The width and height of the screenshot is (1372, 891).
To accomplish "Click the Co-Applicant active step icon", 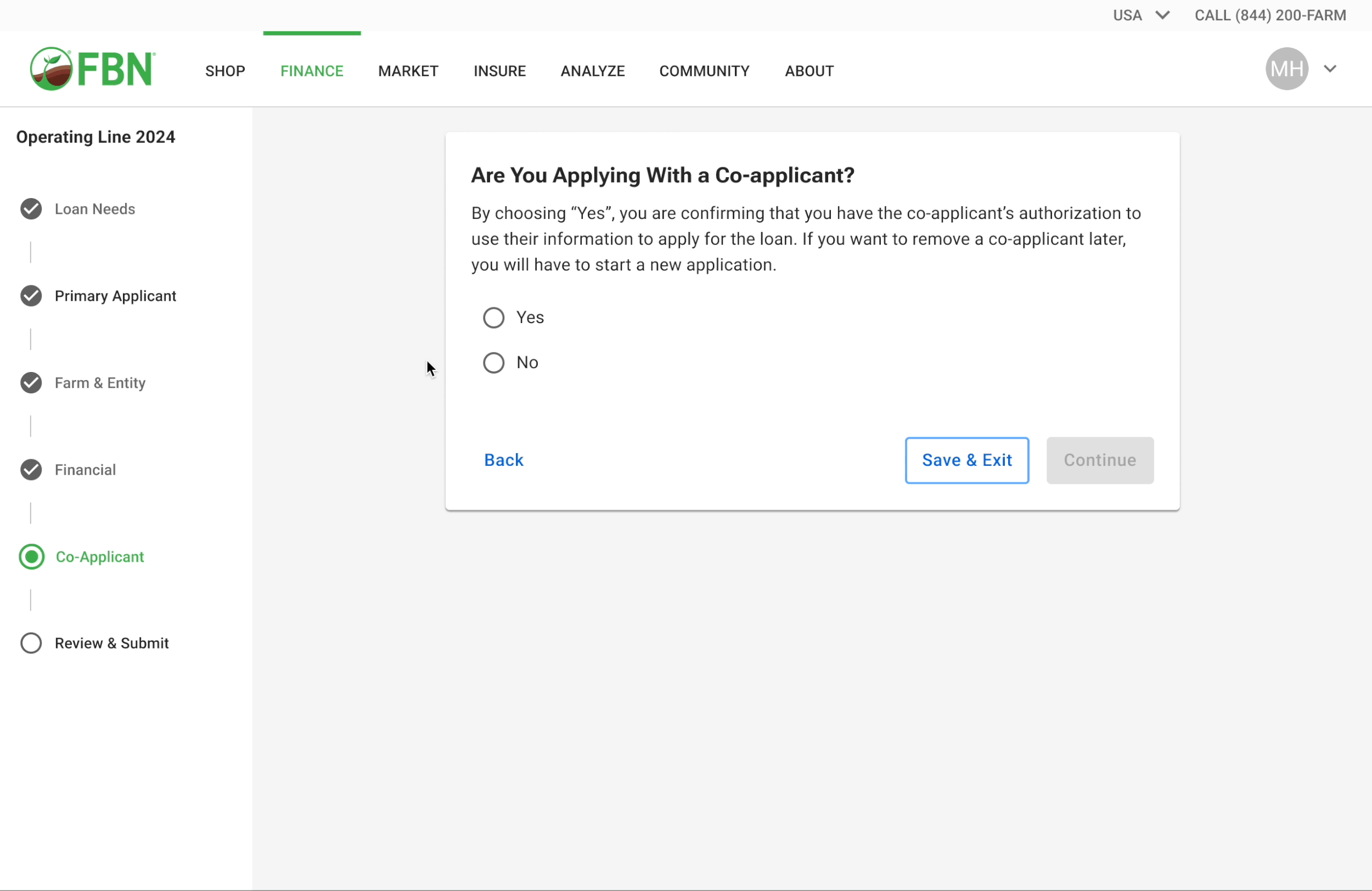I will pyautogui.click(x=31, y=557).
